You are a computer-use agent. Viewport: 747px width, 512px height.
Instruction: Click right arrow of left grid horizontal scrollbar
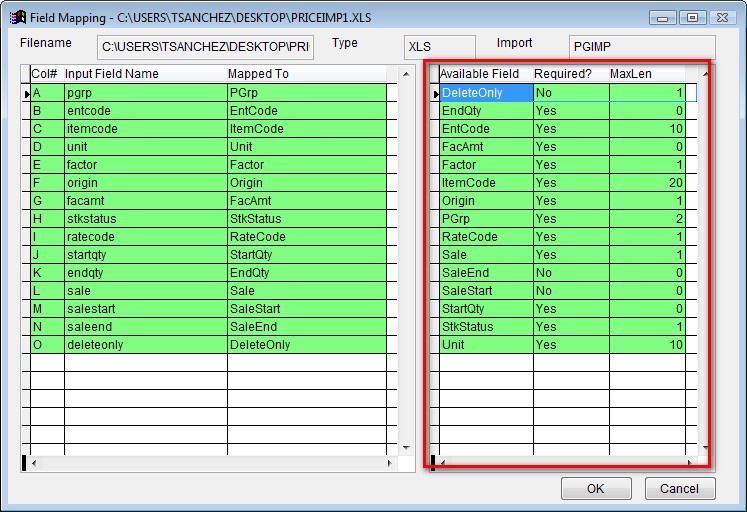click(390, 463)
